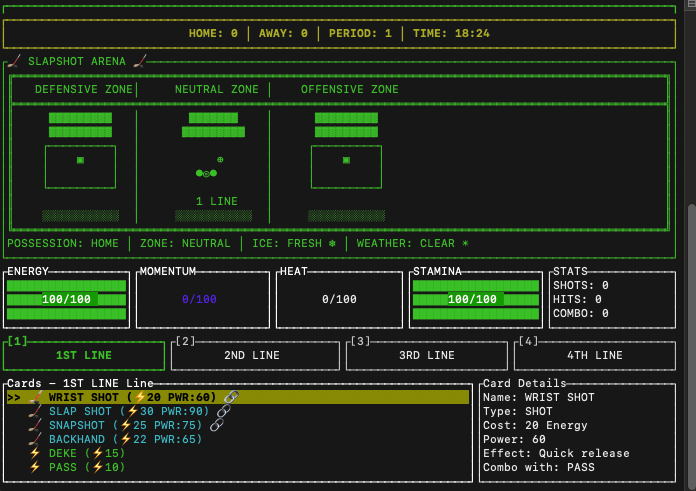Click hockey stick icon on WRIST SHOT row
Screen dimensions: 696x491
[x=35, y=397]
